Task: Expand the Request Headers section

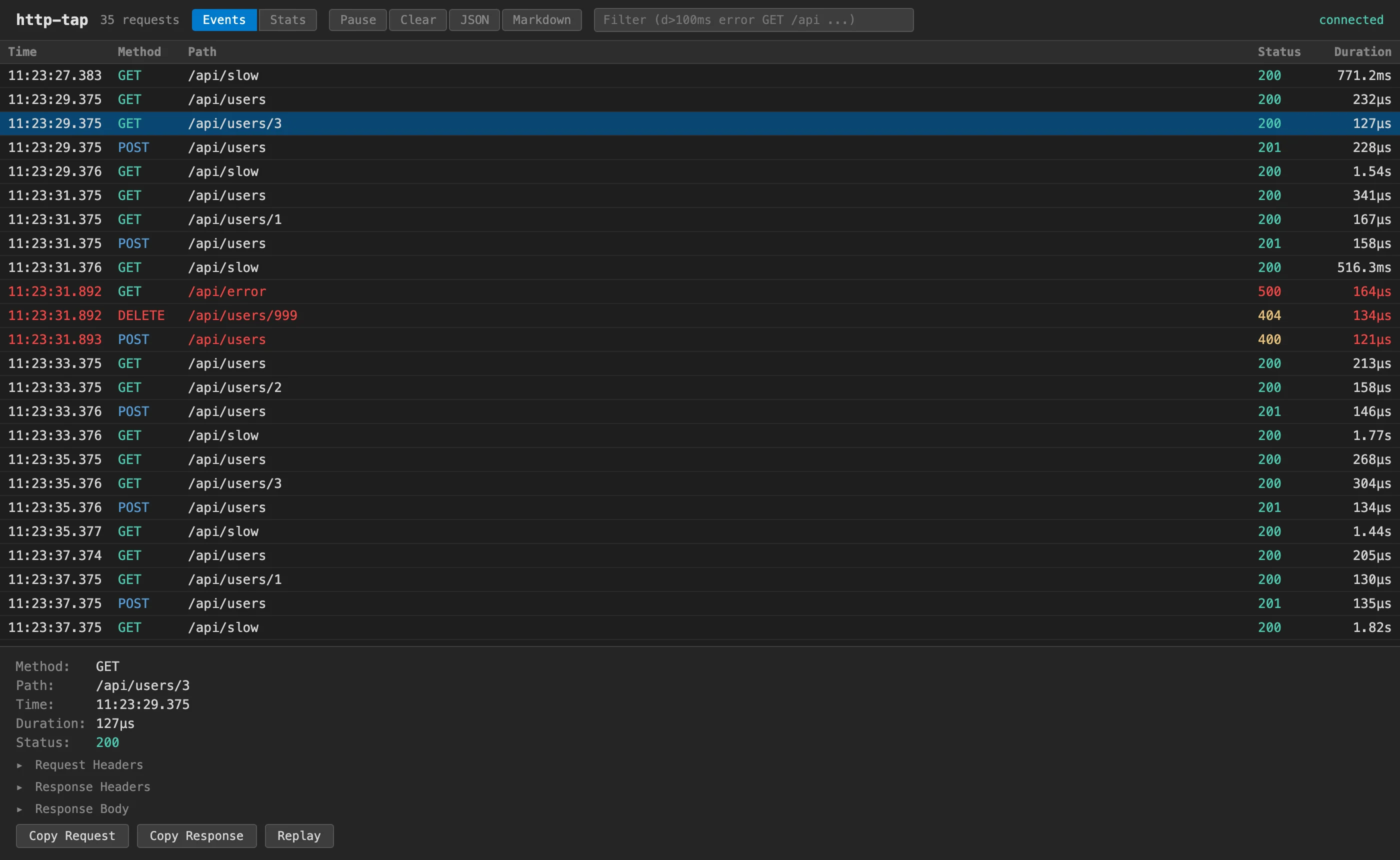Action: [x=88, y=765]
